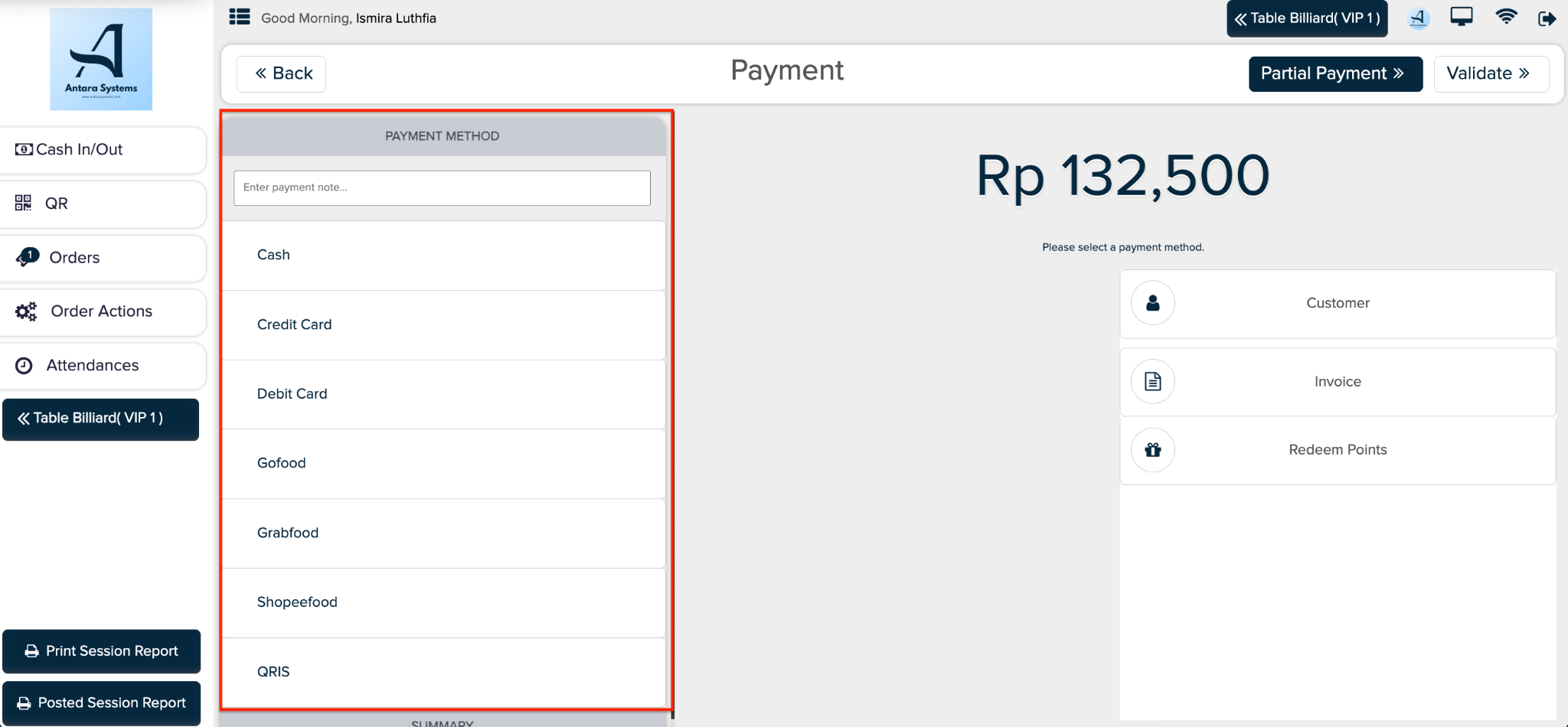Click the Orders ticket badge icon
The image size is (1568, 727).
click(27, 257)
